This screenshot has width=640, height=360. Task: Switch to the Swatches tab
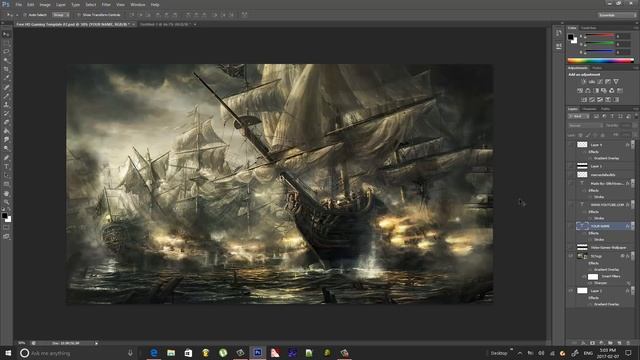click(589, 28)
